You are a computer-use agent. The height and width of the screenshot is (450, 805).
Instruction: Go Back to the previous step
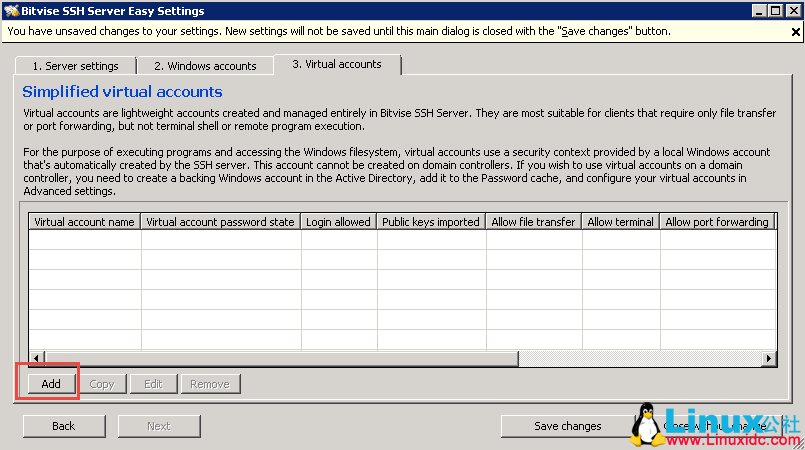click(64, 426)
